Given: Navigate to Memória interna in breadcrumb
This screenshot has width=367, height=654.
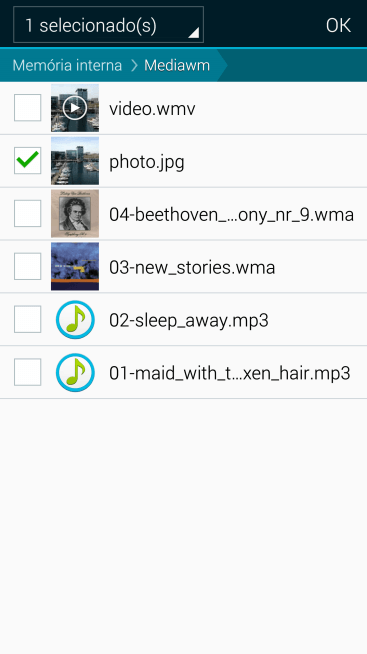Looking at the screenshot, I should pos(67,65).
